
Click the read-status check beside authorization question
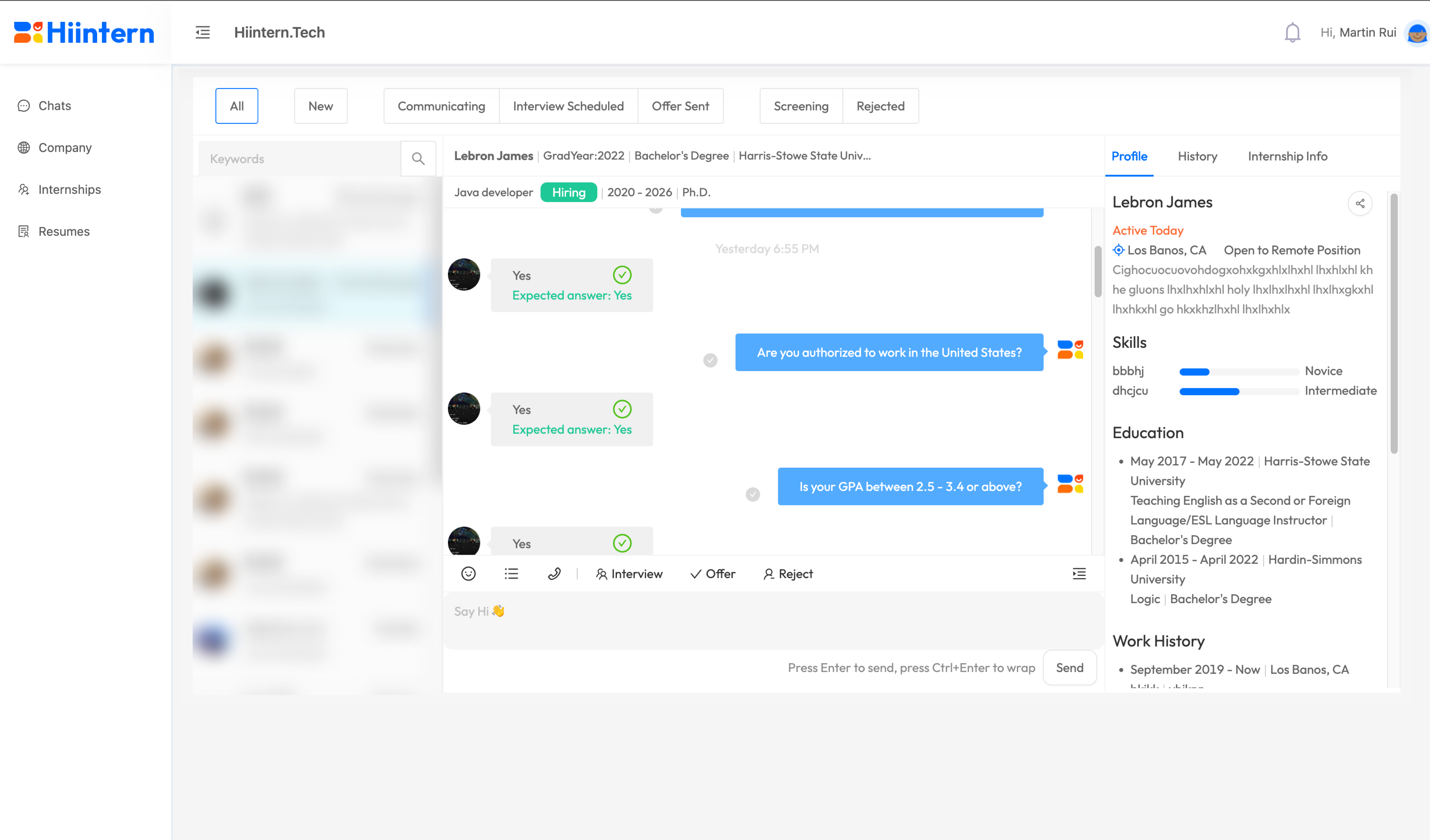click(711, 360)
